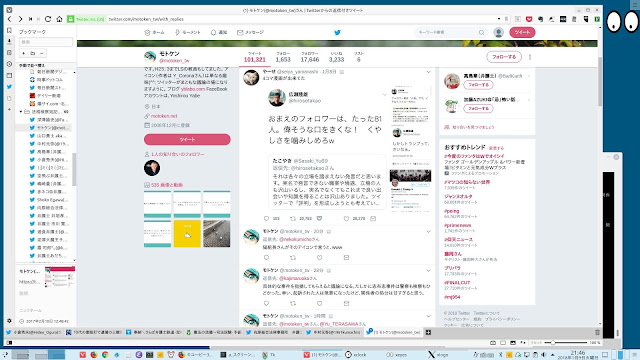Open Chrome from the taskbar
This screenshot has height=360, width=640.
tap(105, 355)
